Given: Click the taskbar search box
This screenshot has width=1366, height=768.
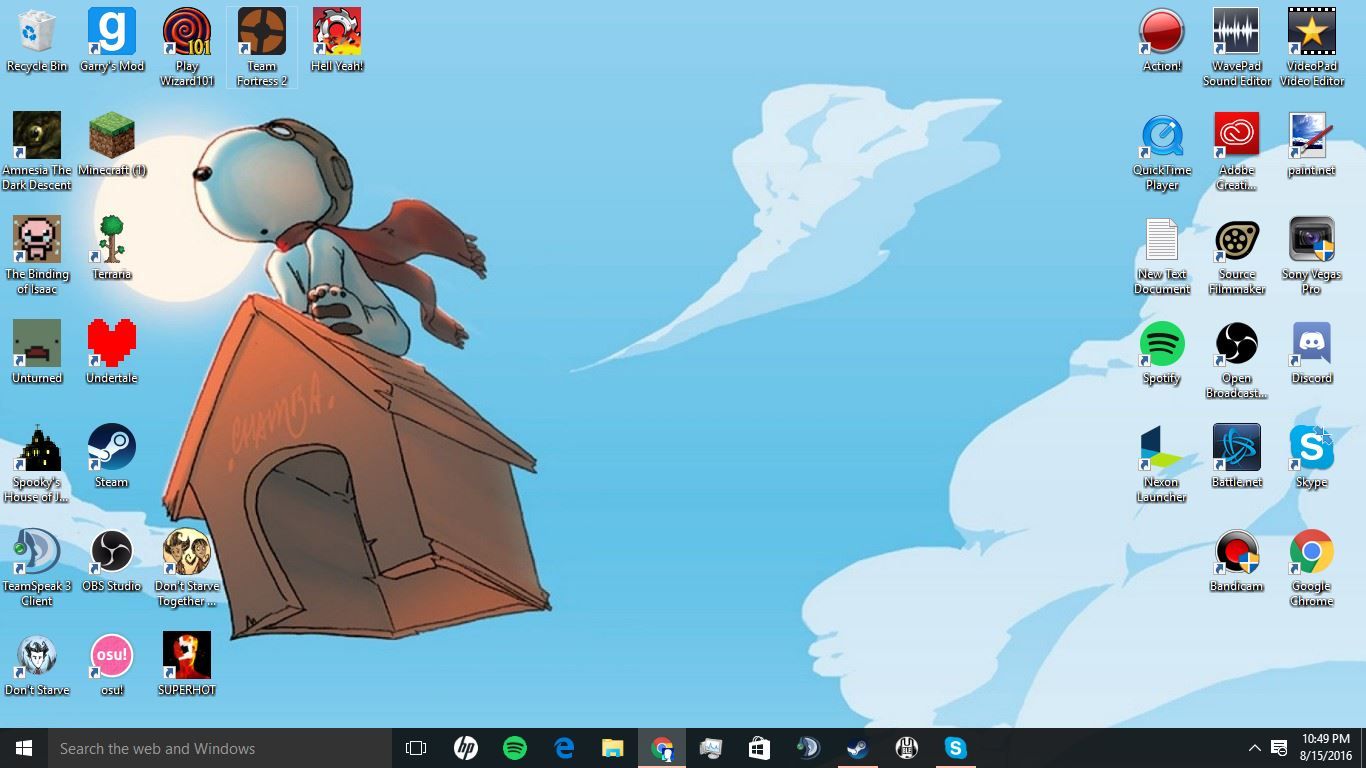Looking at the screenshot, I should click(x=220, y=748).
